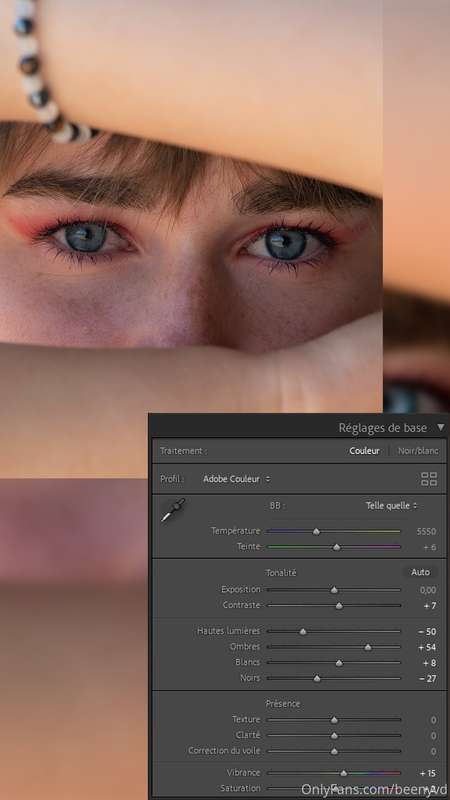Click the Tonalité section label
450x800 pixels.
tap(281, 572)
